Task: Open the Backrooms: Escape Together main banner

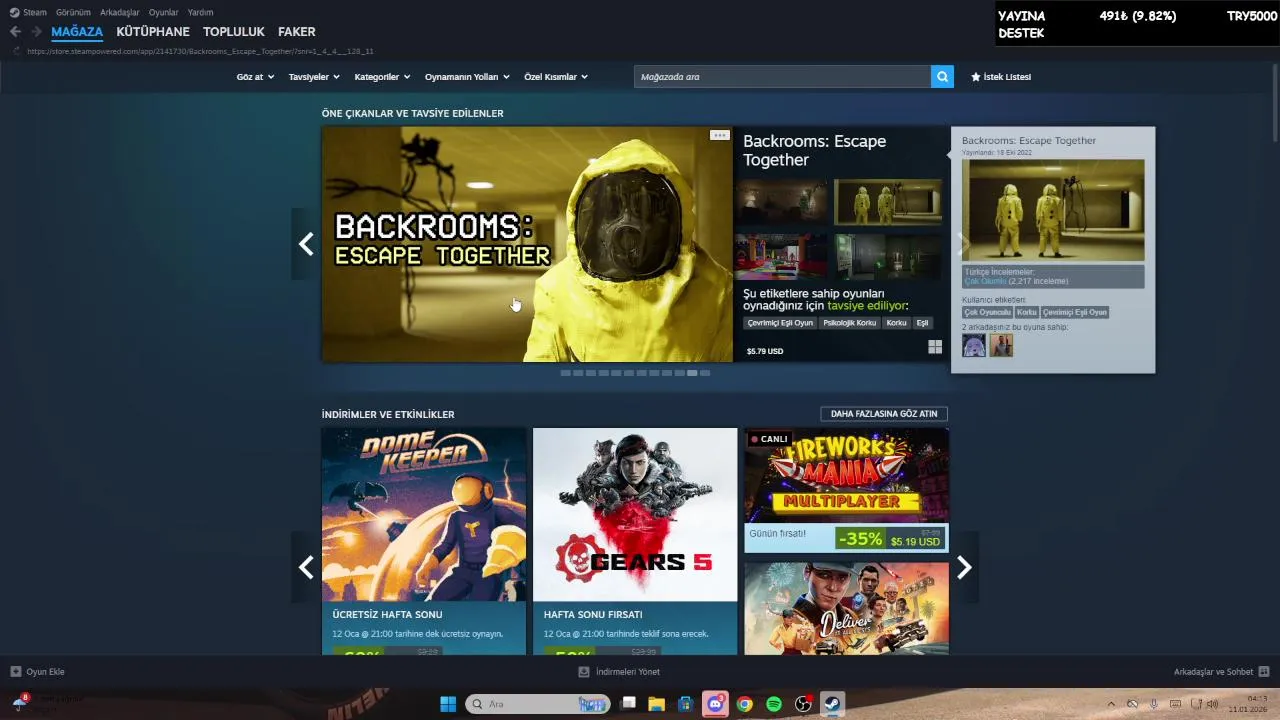Action: pos(527,244)
